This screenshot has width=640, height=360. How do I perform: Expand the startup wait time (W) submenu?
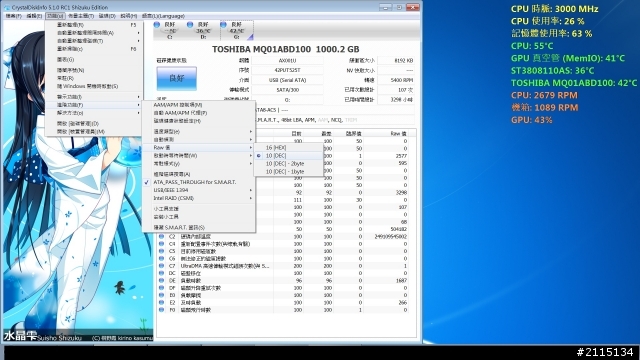(198, 156)
